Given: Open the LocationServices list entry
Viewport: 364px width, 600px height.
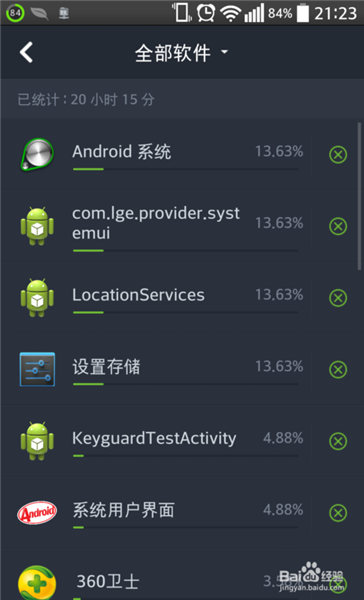Looking at the screenshot, I should click(x=179, y=298).
